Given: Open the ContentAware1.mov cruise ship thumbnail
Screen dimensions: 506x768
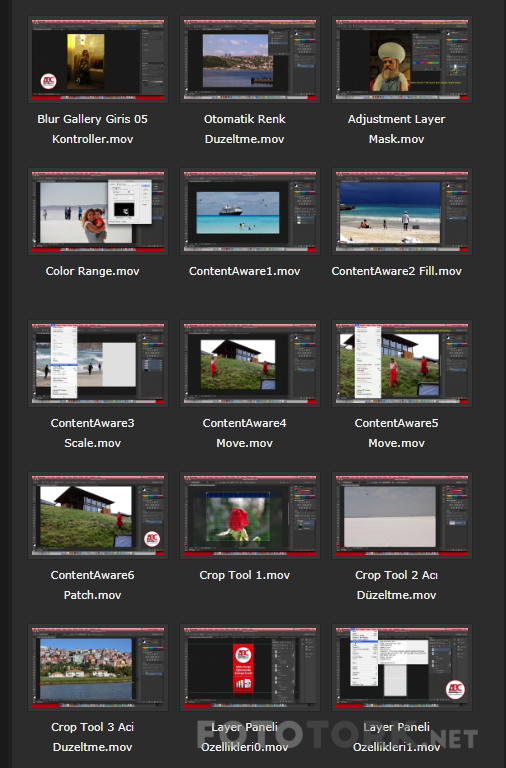Looking at the screenshot, I should pyautogui.click(x=250, y=212).
